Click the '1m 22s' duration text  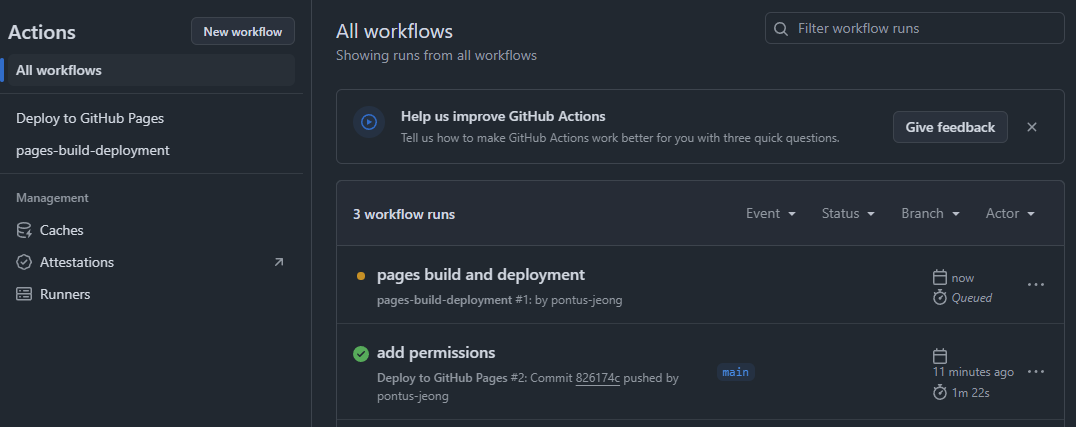(x=970, y=393)
